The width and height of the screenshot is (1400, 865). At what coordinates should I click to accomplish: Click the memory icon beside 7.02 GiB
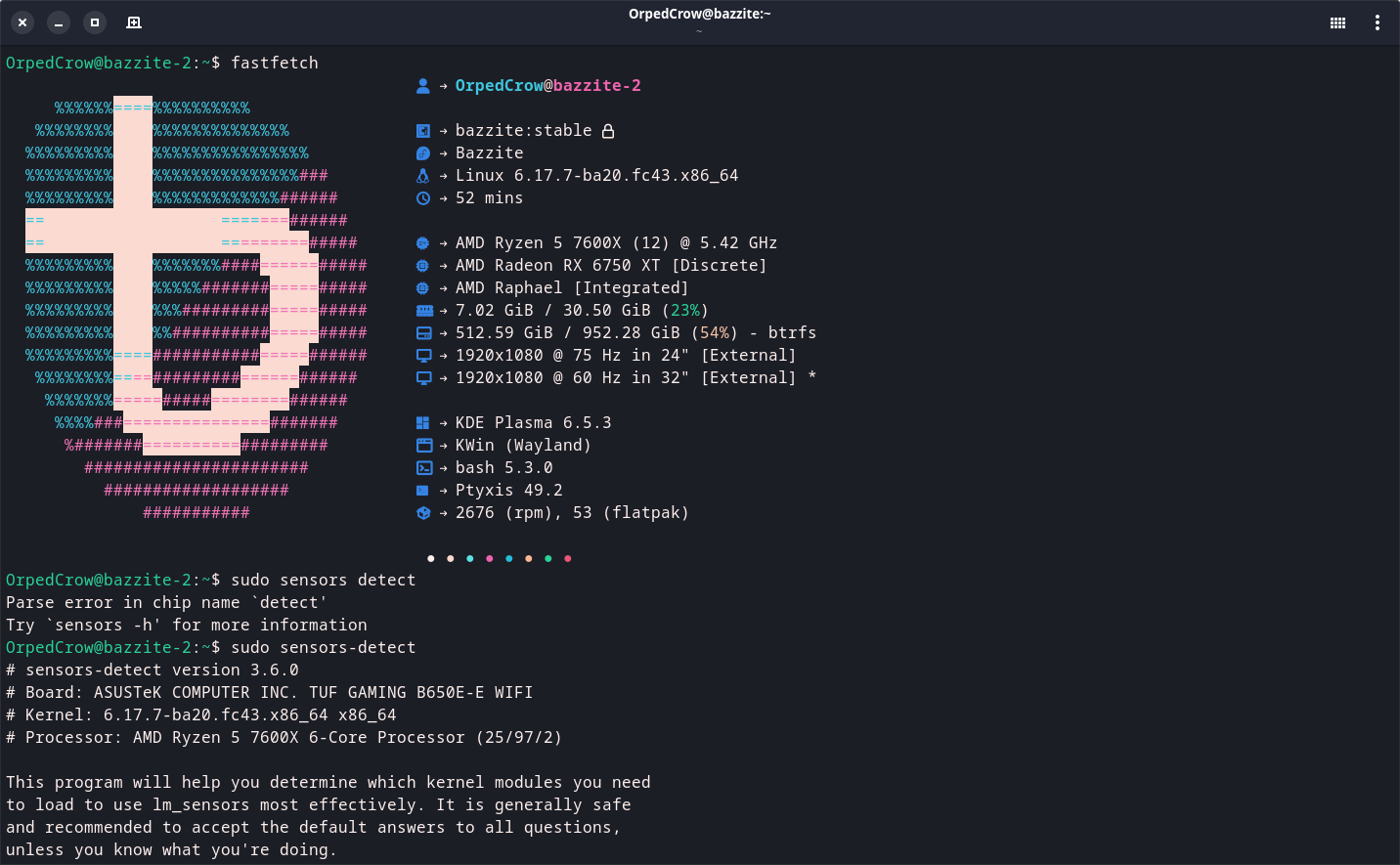[424, 311]
